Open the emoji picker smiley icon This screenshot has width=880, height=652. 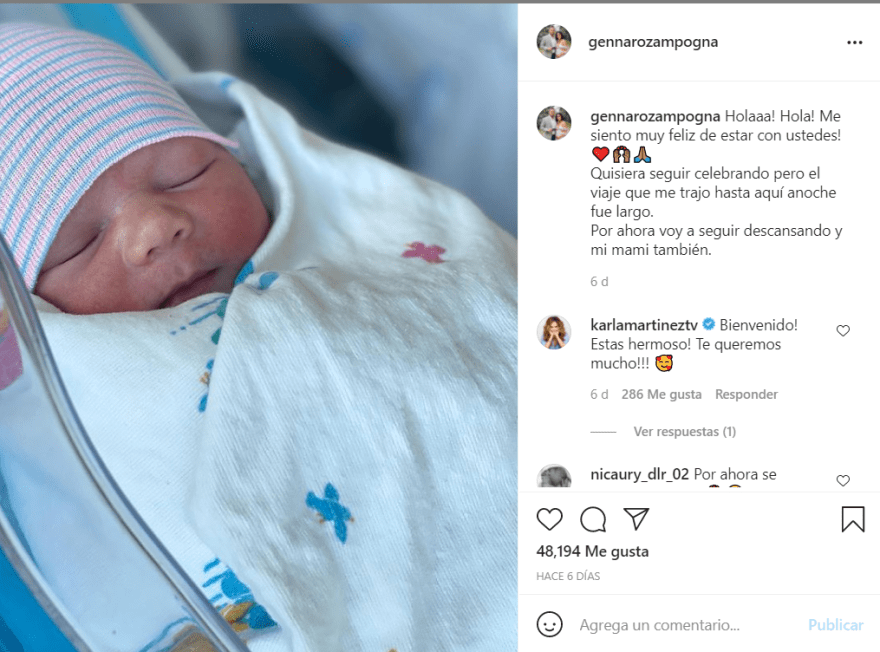point(549,624)
